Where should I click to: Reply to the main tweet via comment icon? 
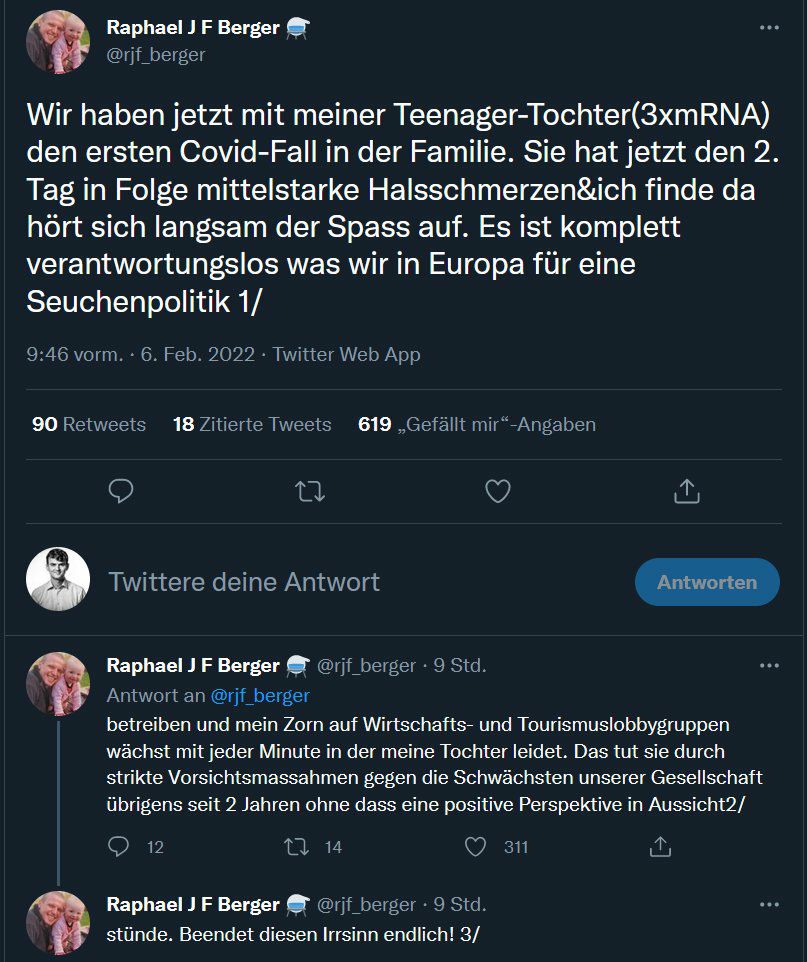[x=121, y=491]
